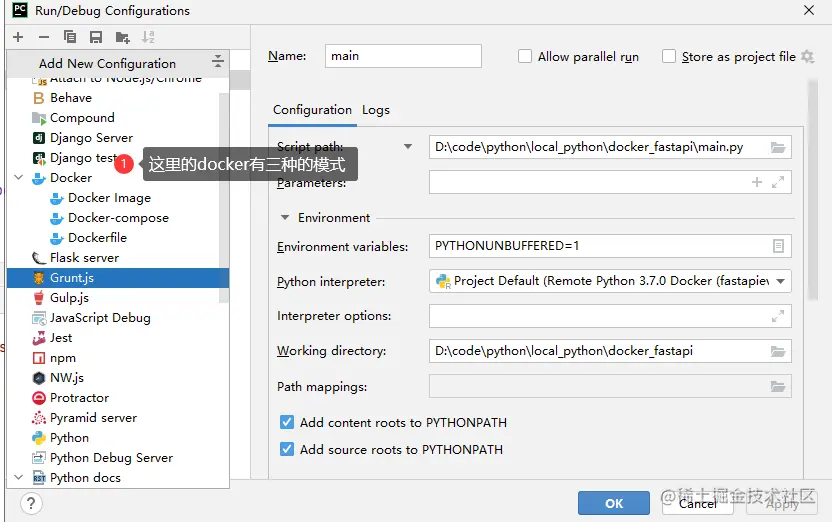Click the configuration type list scrollbar
Viewport: 832px width, 522px height.
tap(224, 197)
